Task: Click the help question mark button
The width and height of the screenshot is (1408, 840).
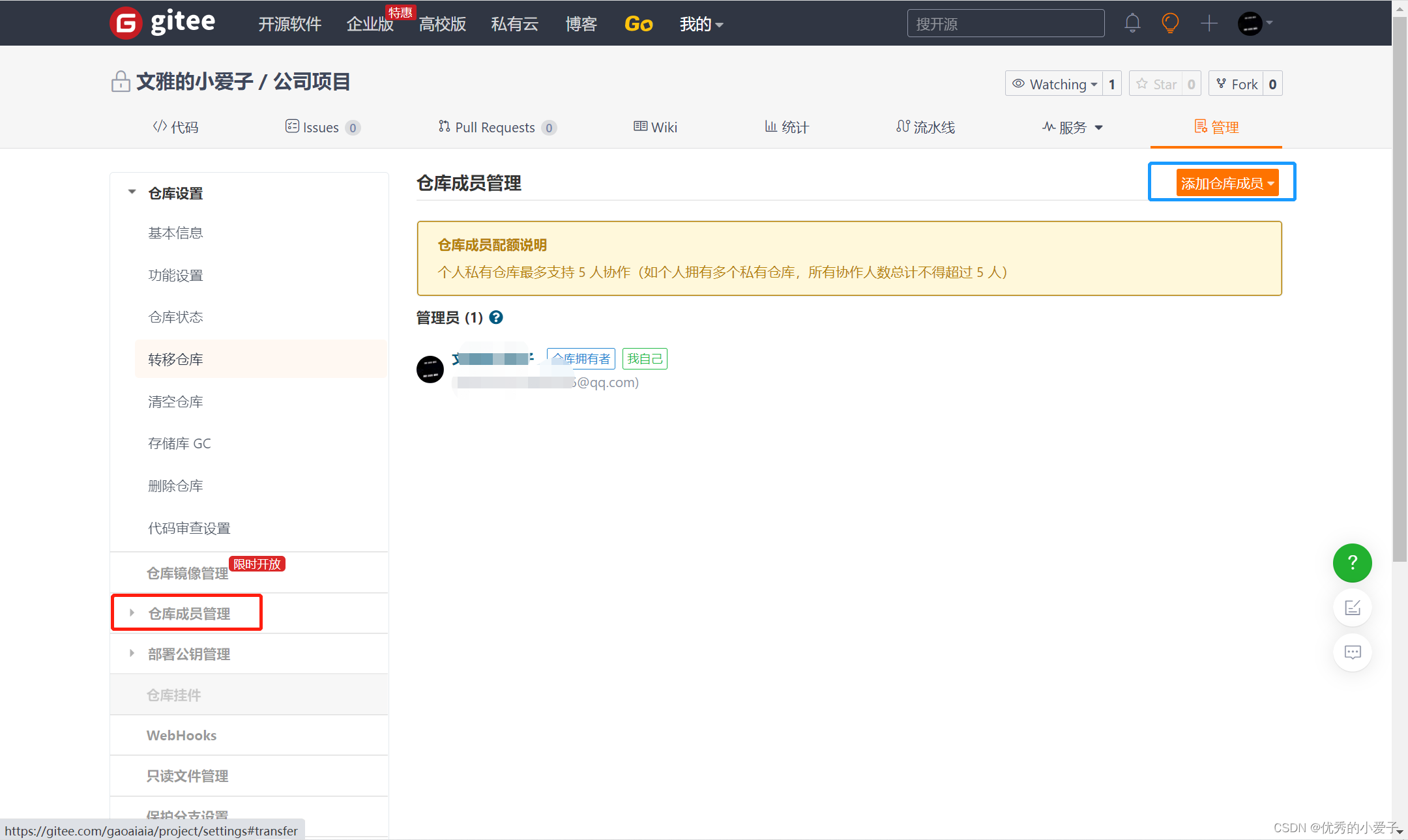Action: tap(1351, 562)
